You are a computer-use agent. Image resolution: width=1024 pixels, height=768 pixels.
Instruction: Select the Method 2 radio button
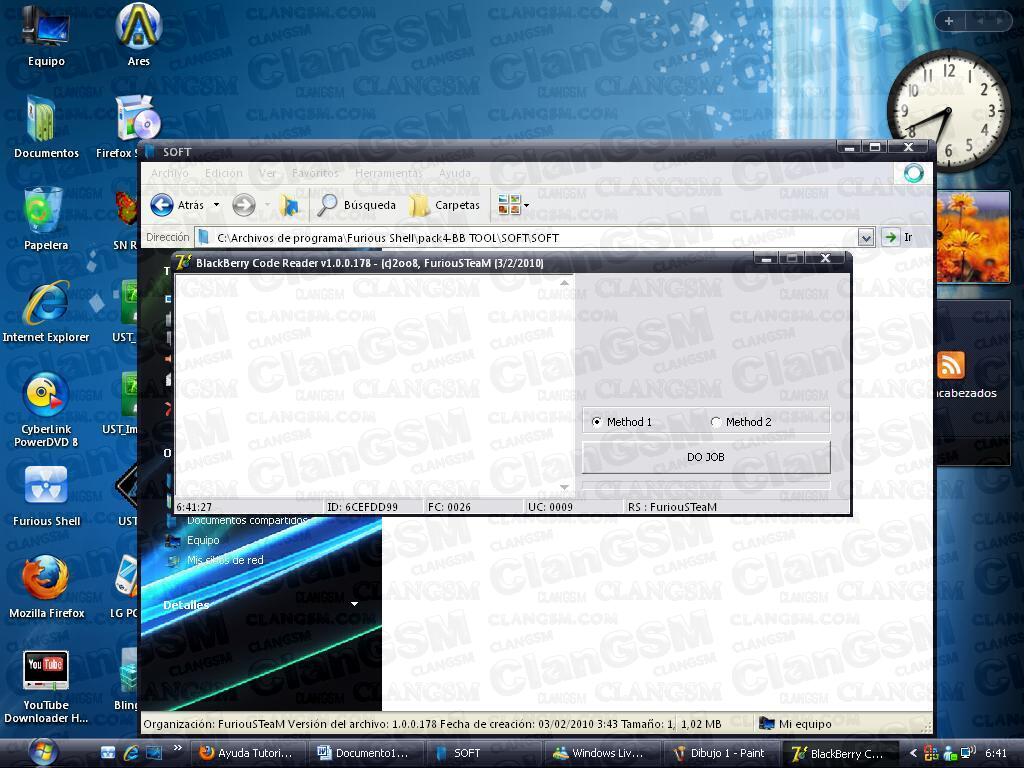(715, 422)
